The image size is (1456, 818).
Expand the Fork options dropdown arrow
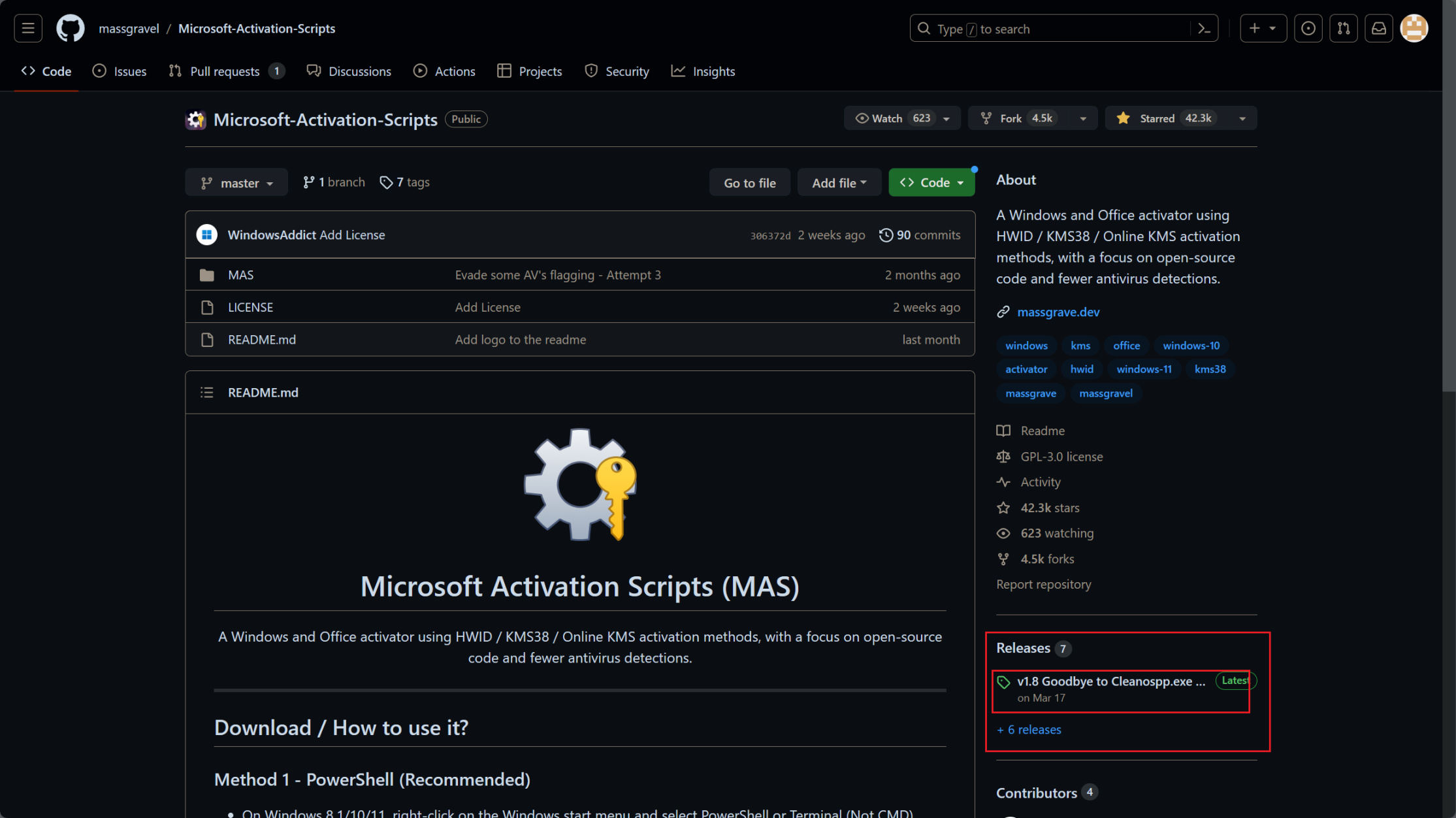(1083, 118)
